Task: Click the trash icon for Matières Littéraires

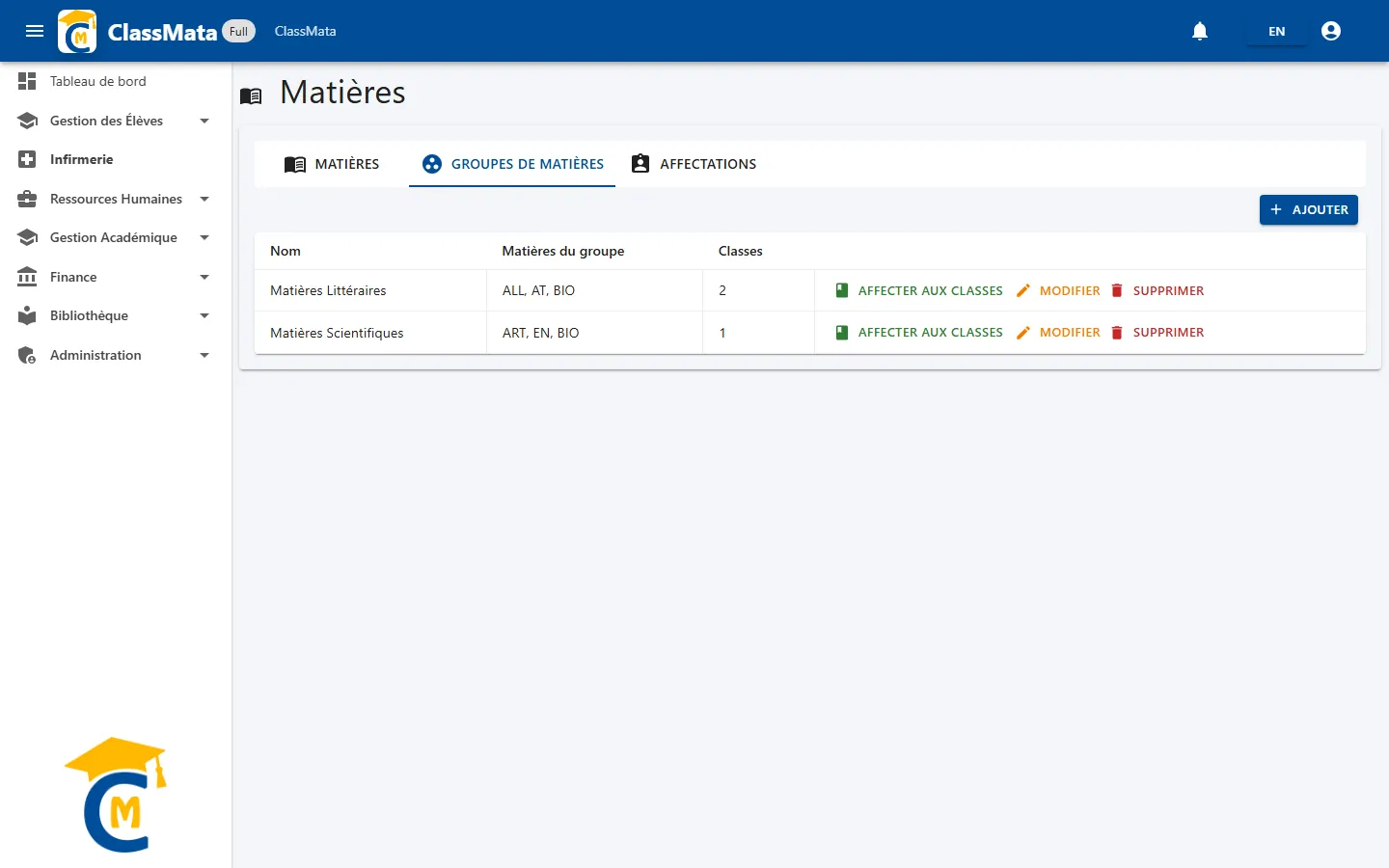Action: 1117,290
